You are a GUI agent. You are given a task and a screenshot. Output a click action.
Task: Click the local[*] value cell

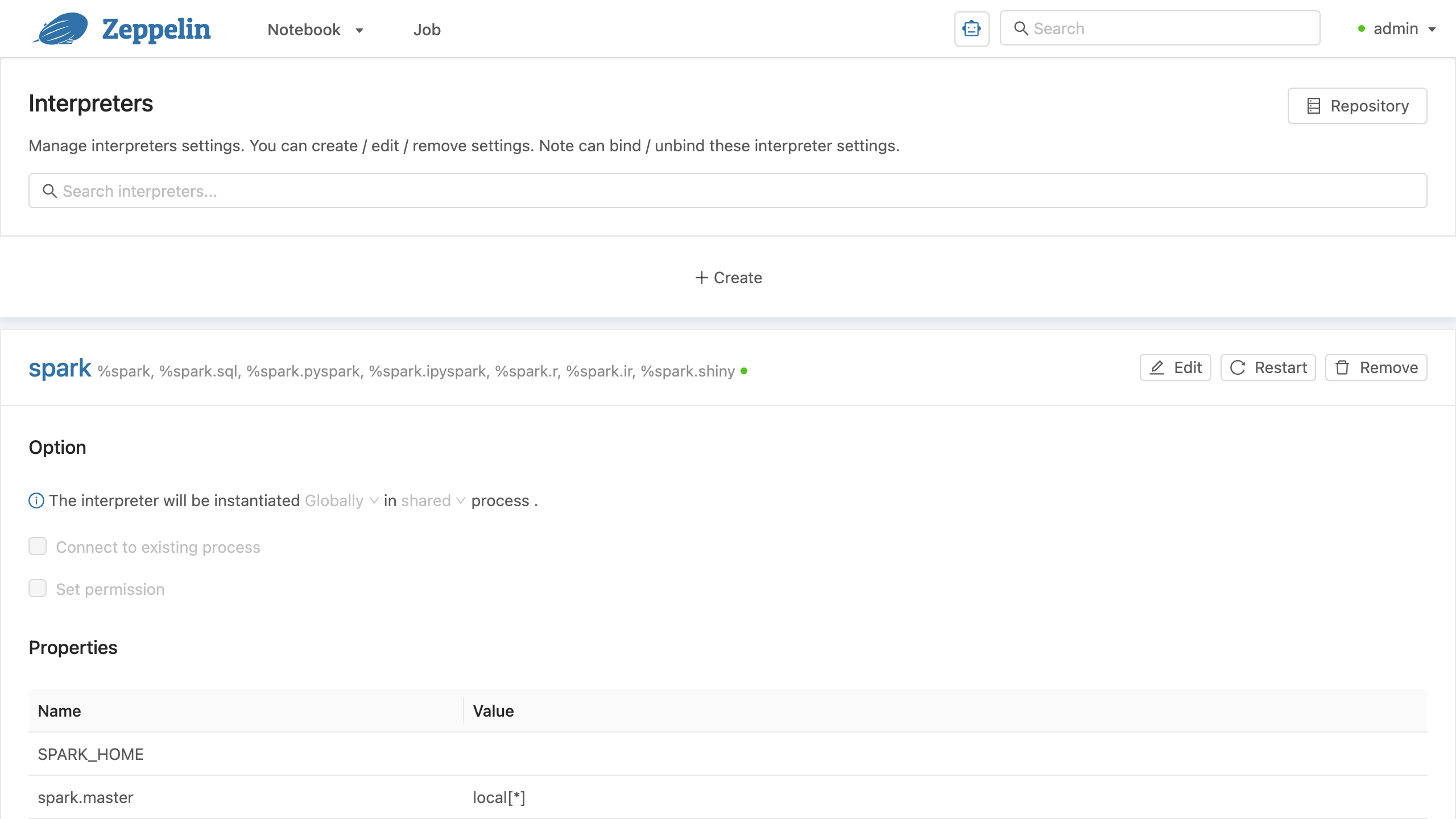(499, 797)
